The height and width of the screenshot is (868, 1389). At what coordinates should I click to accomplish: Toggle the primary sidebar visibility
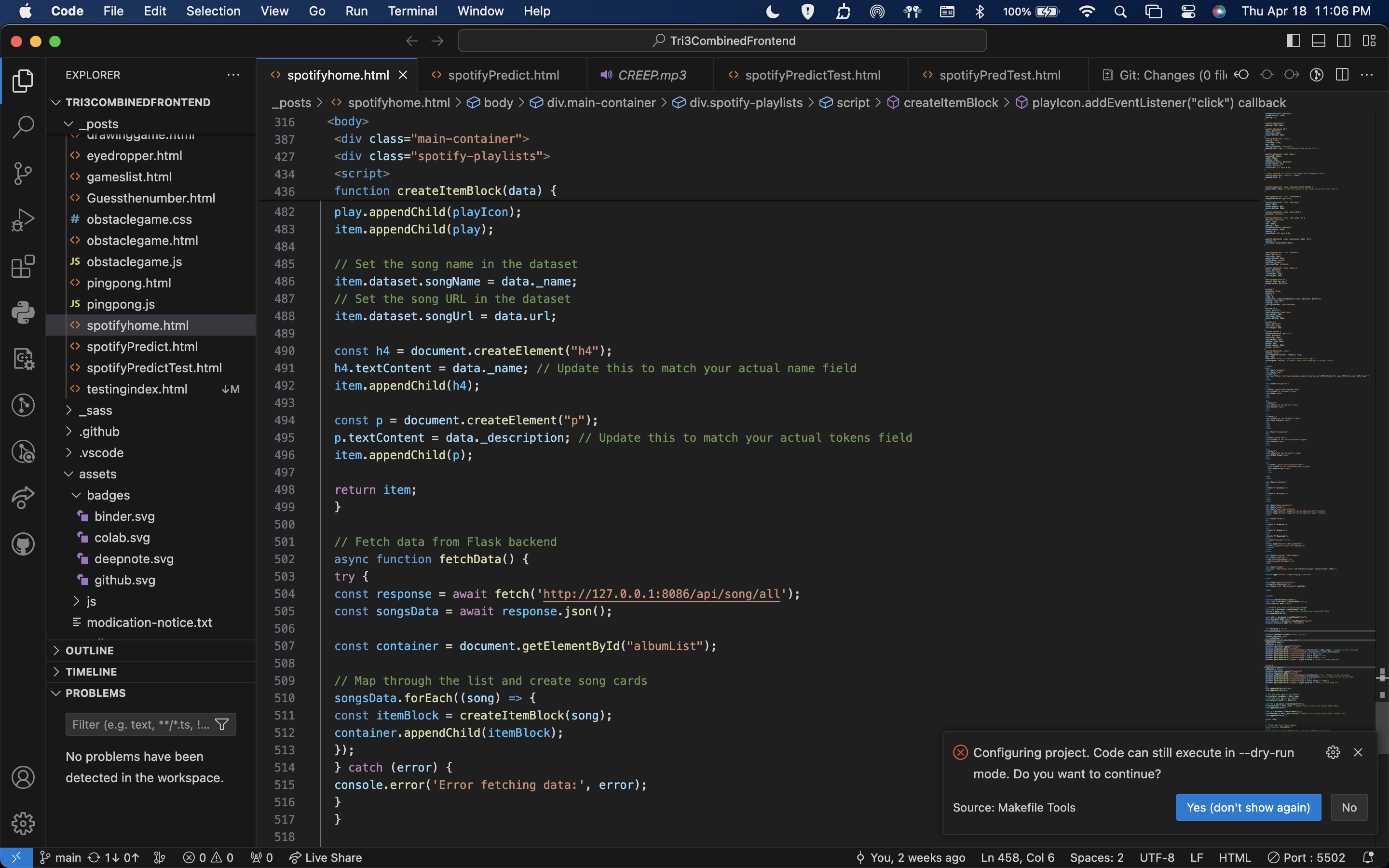coord(1293,41)
